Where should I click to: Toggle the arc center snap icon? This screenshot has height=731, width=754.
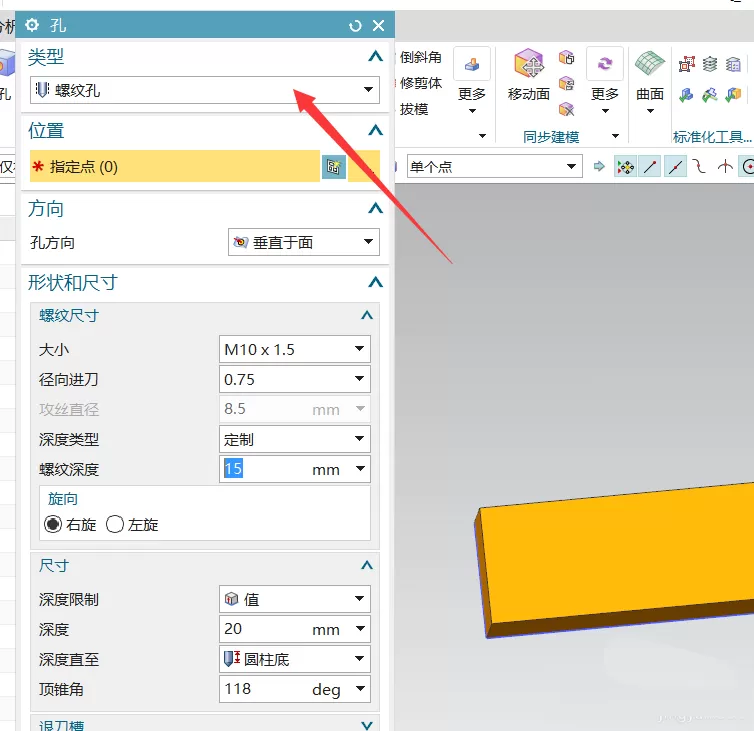click(747, 167)
